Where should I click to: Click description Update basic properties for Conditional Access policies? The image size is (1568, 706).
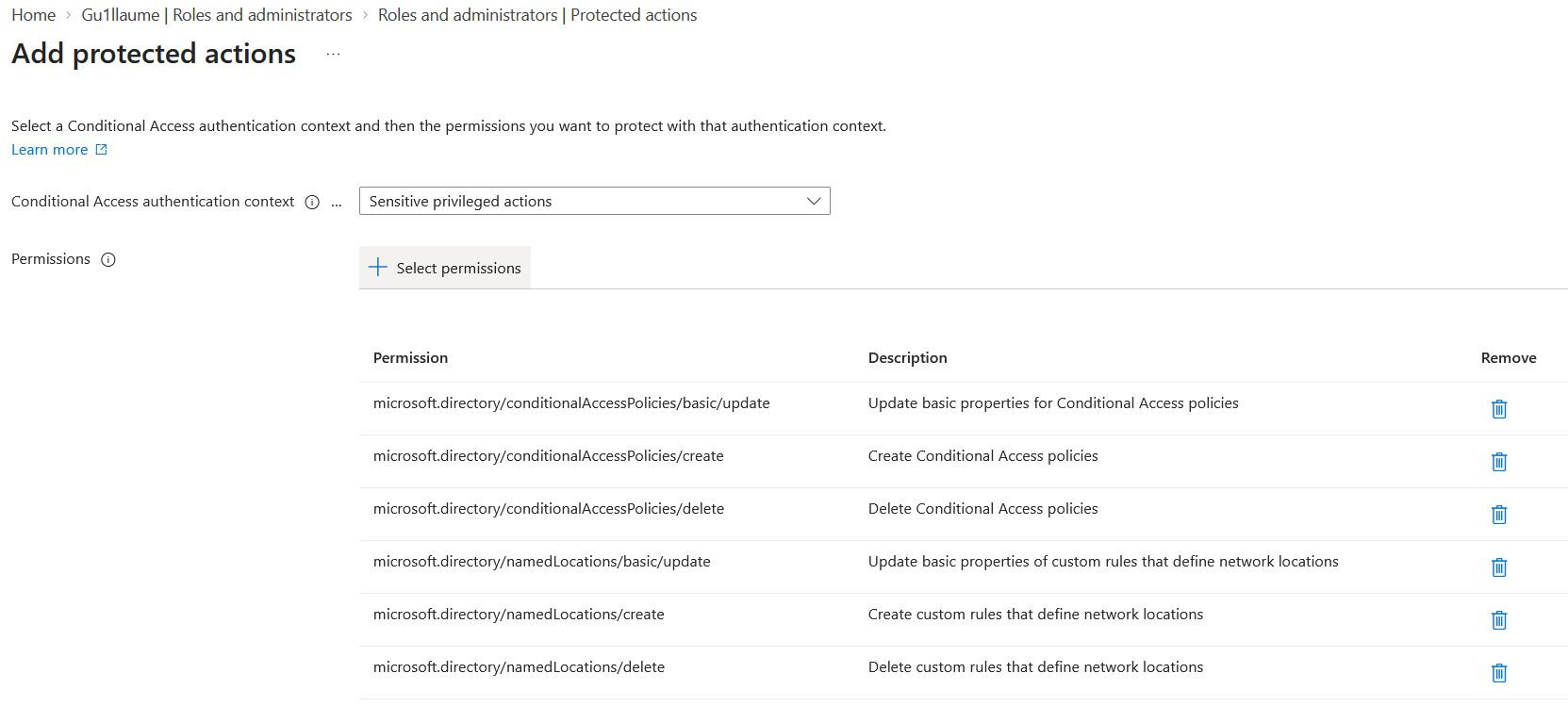tap(1053, 403)
